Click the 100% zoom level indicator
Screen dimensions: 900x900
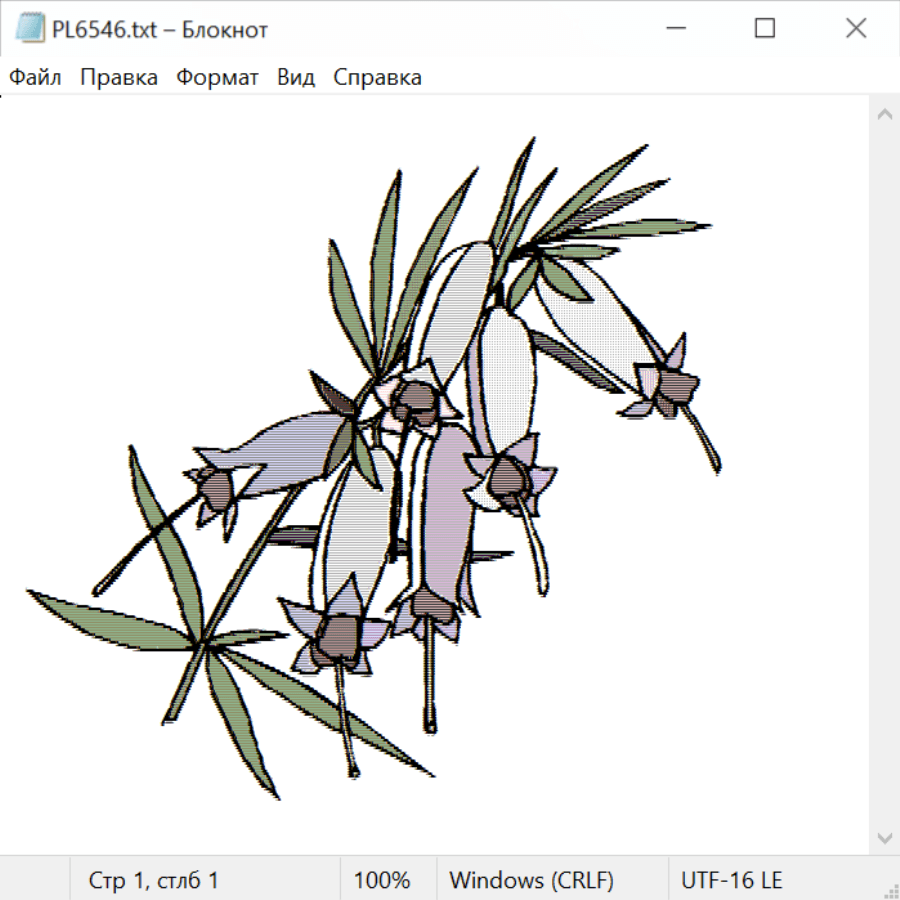(382, 881)
